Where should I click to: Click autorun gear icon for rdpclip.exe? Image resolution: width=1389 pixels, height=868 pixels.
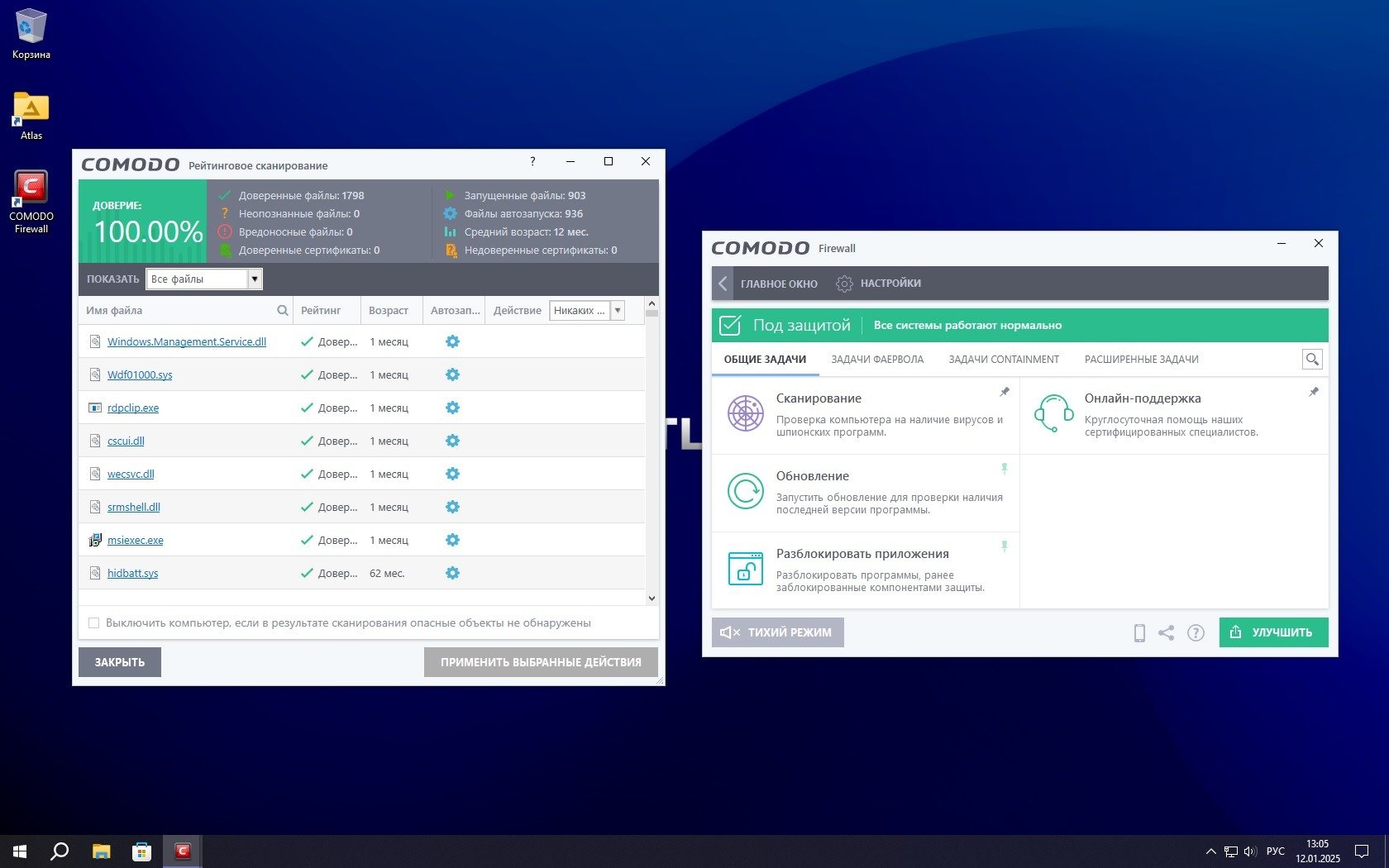point(452,408)
